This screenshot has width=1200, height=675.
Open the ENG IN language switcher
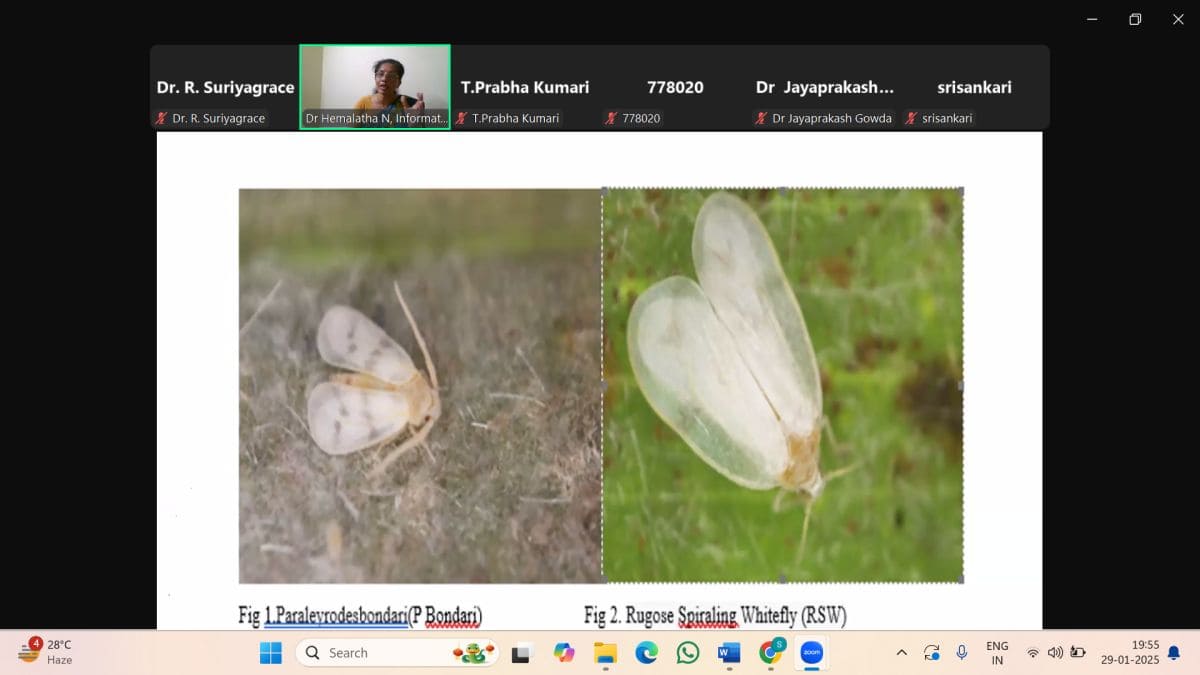tap(997, 653)
